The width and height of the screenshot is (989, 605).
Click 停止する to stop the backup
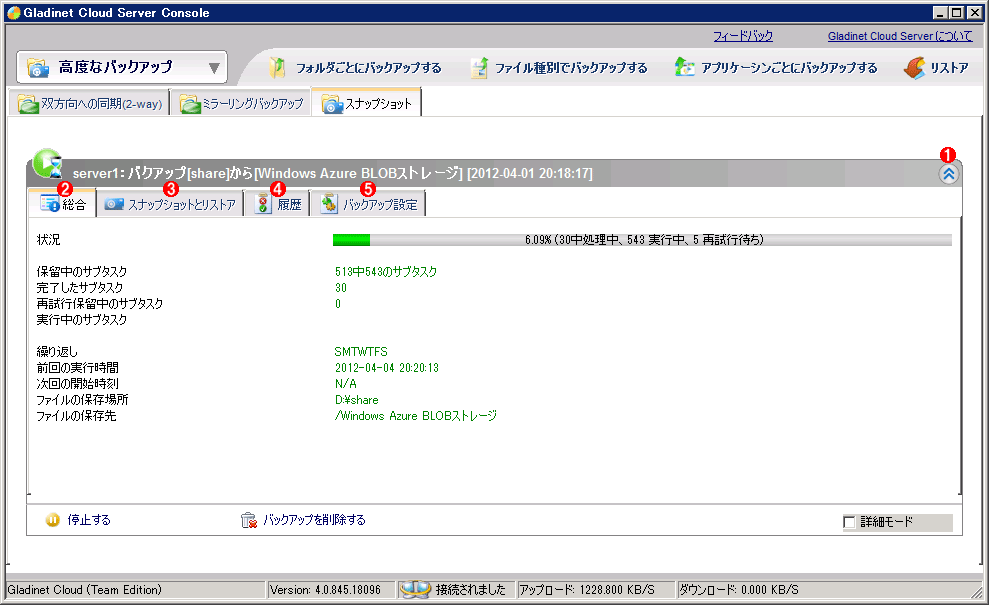89,520
